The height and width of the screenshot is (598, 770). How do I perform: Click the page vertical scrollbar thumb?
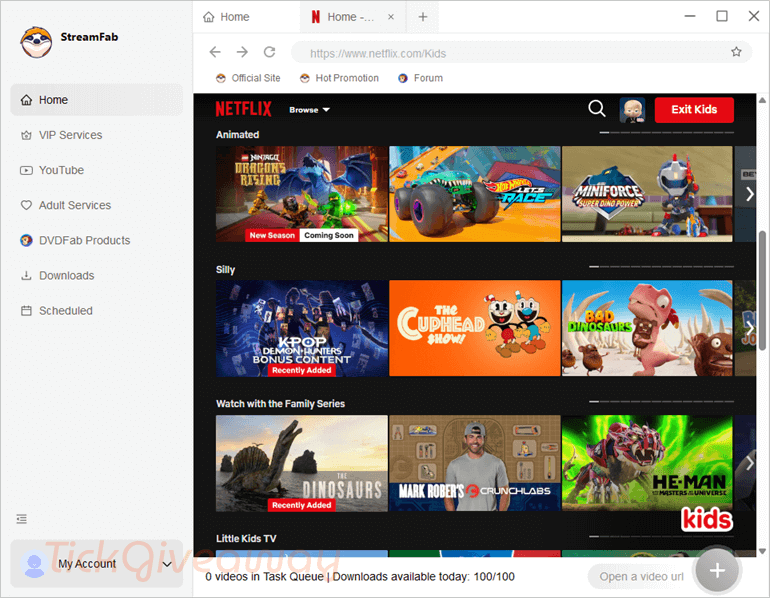[x=762, y=290]
